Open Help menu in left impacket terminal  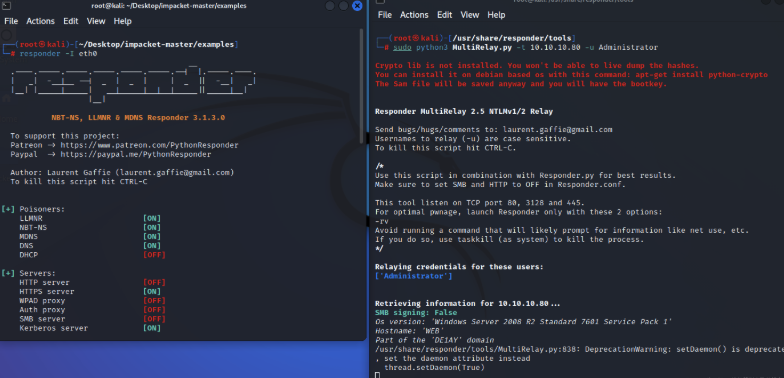click(122, 21)
